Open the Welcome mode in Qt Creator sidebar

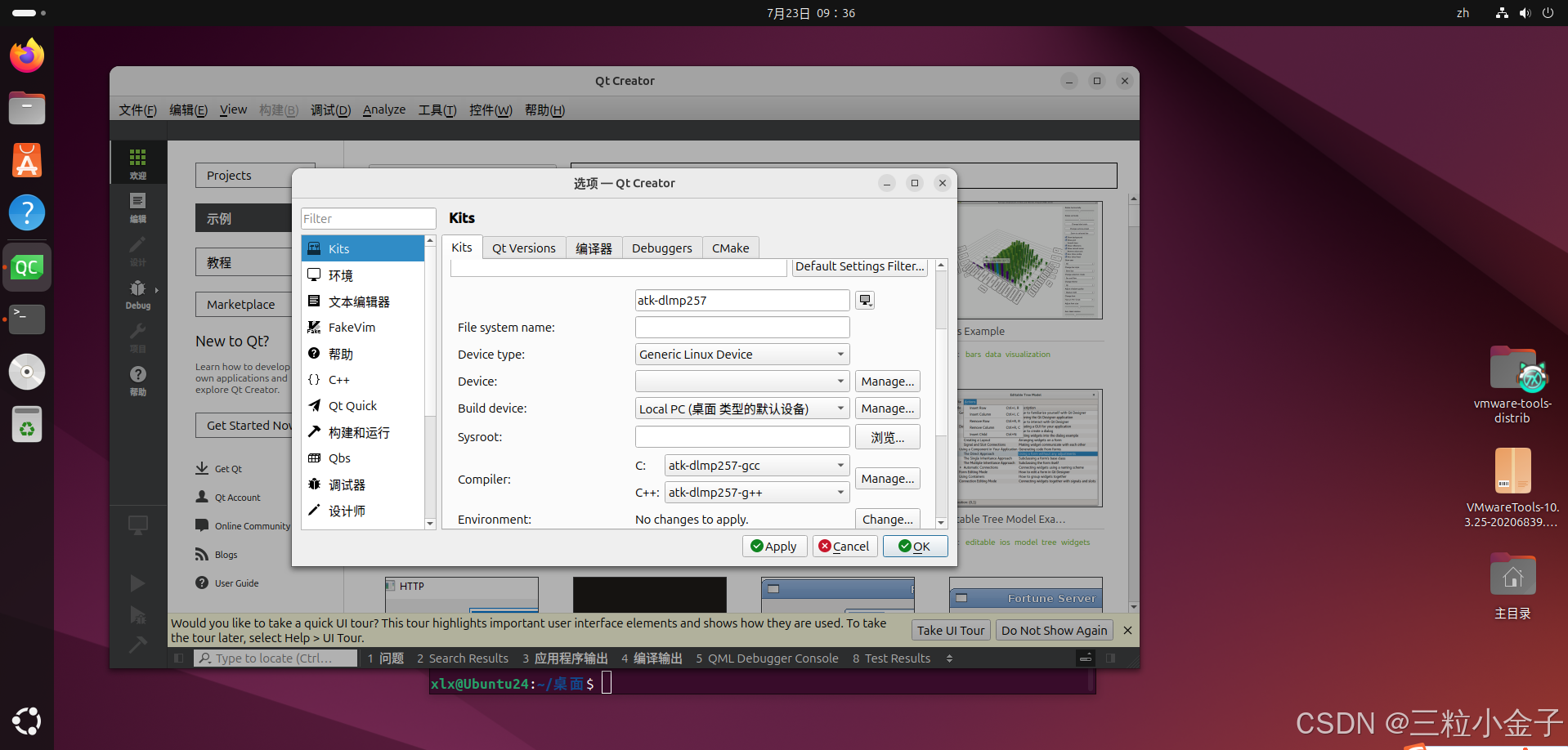coord(137,163)
